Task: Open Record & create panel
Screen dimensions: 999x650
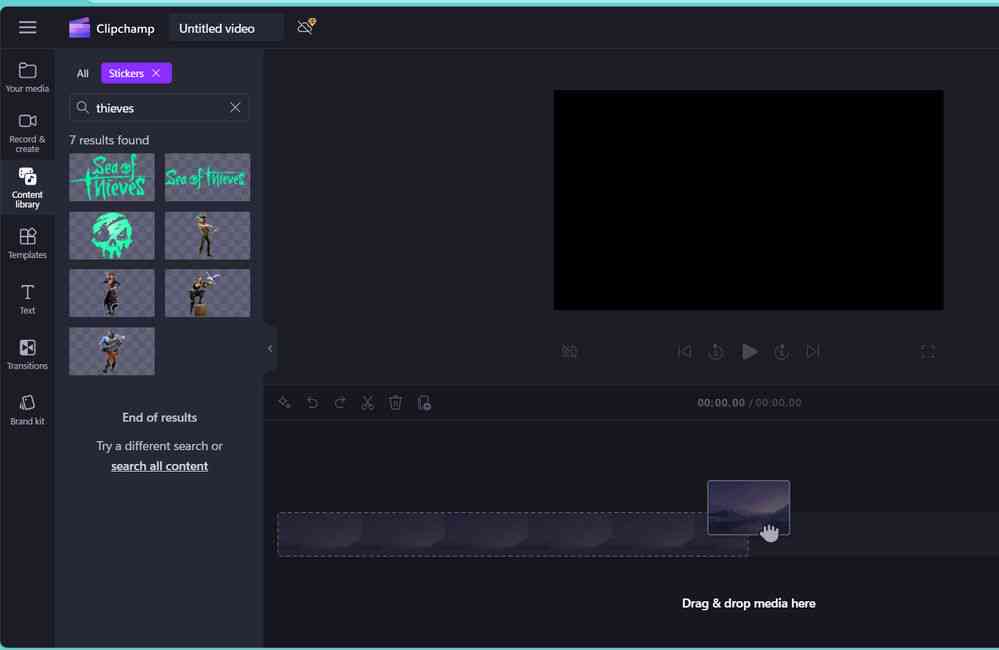Action: click(x=27, y=132)
